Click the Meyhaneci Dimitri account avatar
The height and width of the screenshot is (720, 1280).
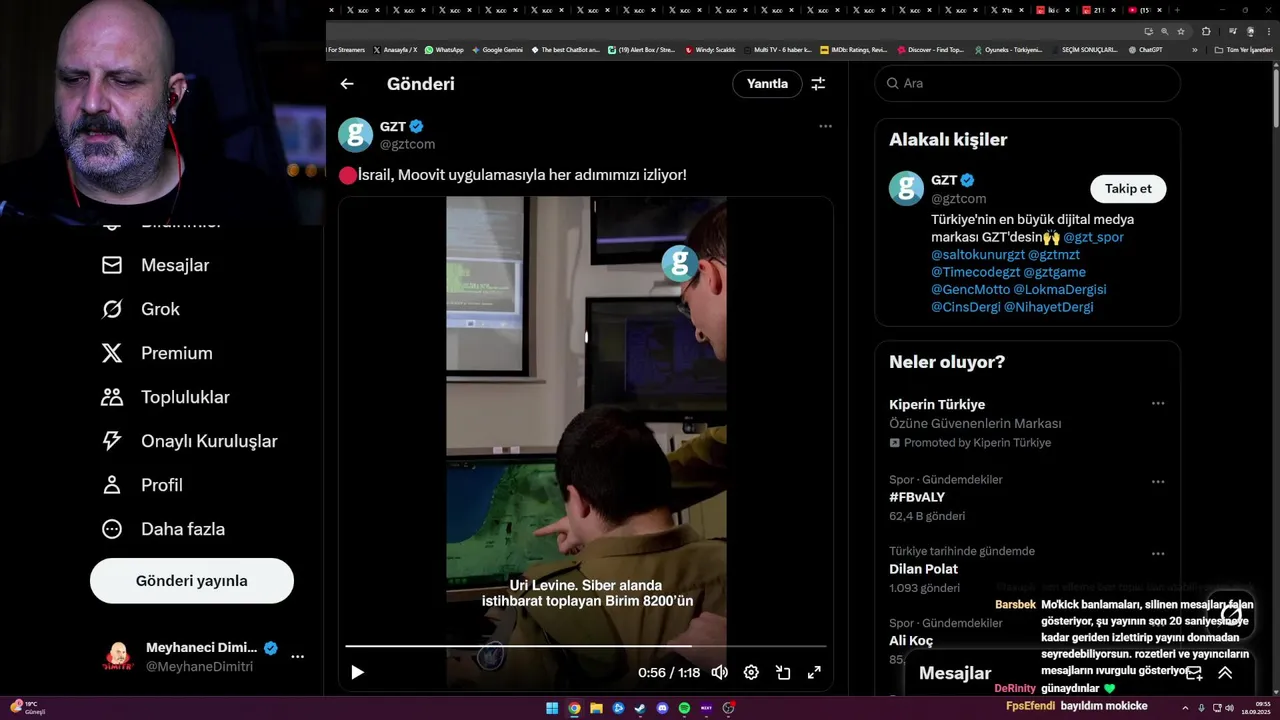point(118,657)
